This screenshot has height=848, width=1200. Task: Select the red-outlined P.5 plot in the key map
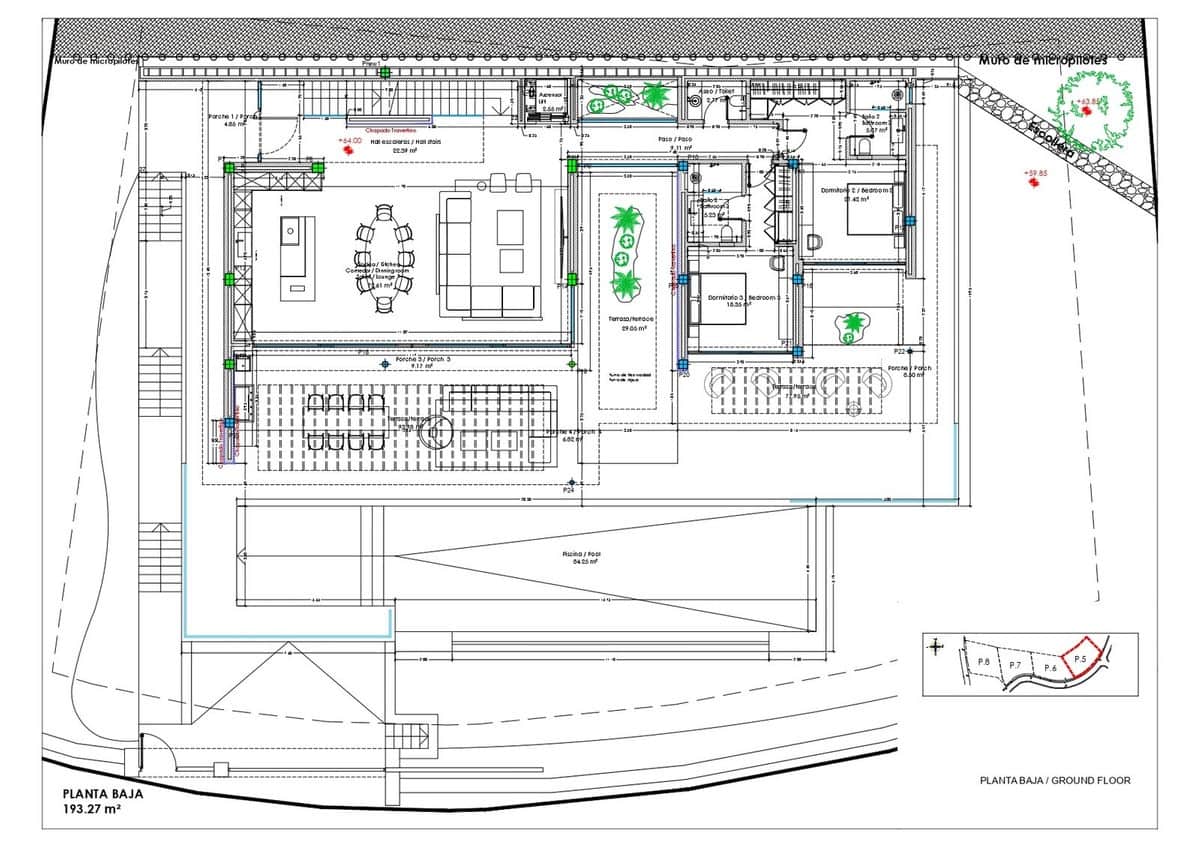[1080, 661]
